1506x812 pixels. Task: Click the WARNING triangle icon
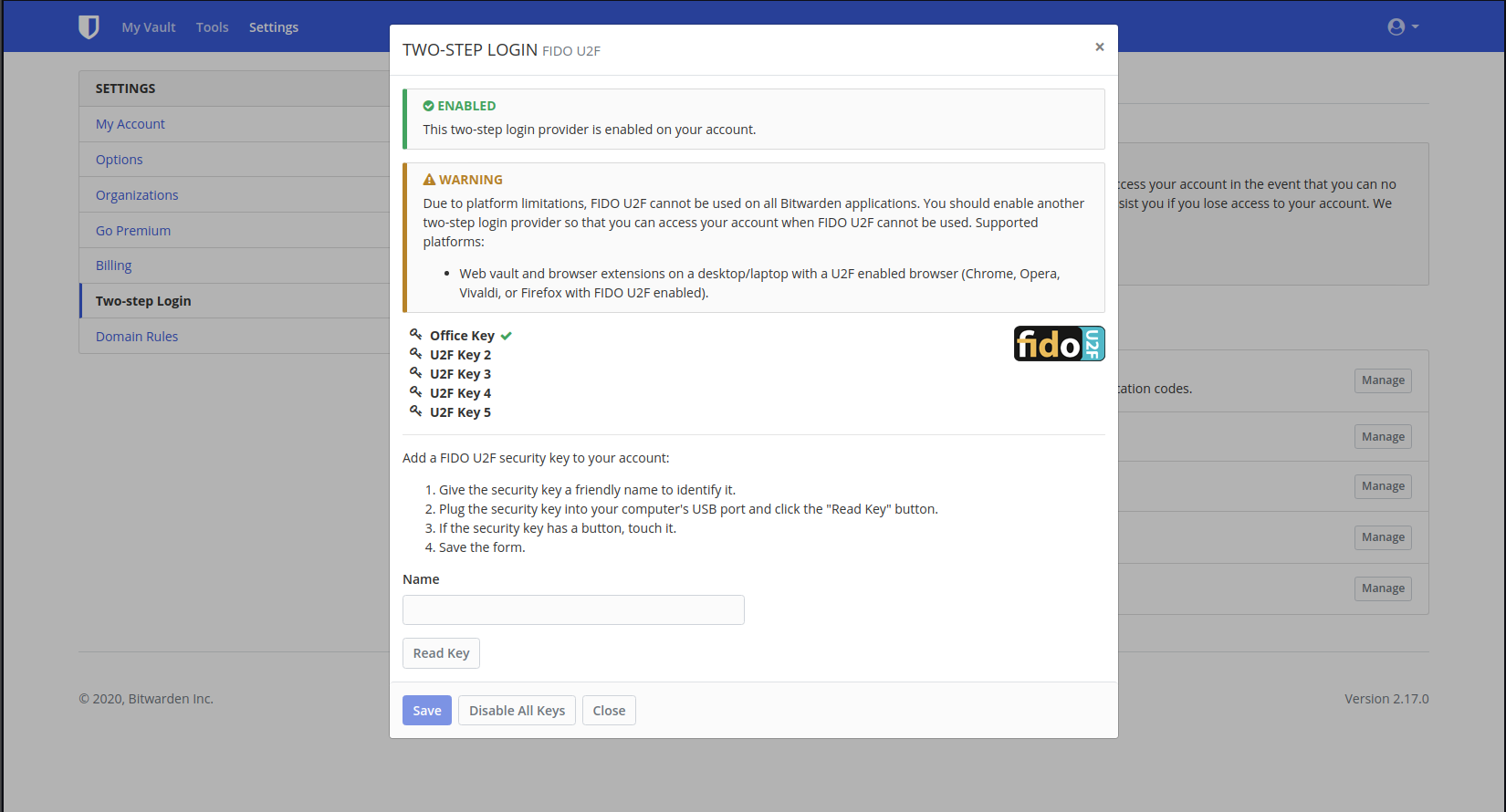[x=429, y=180]
